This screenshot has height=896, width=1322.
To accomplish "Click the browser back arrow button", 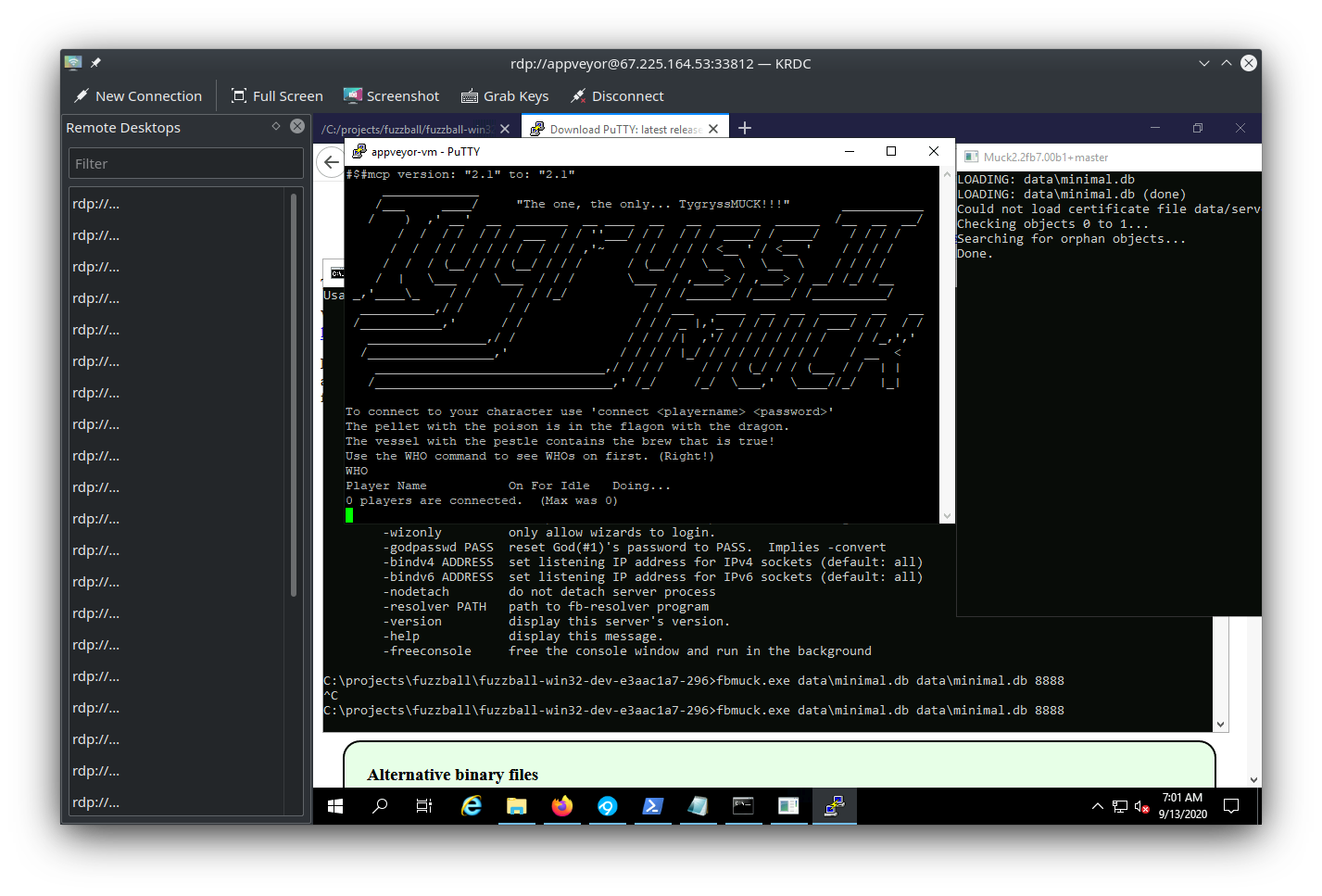I will point(330,163).
